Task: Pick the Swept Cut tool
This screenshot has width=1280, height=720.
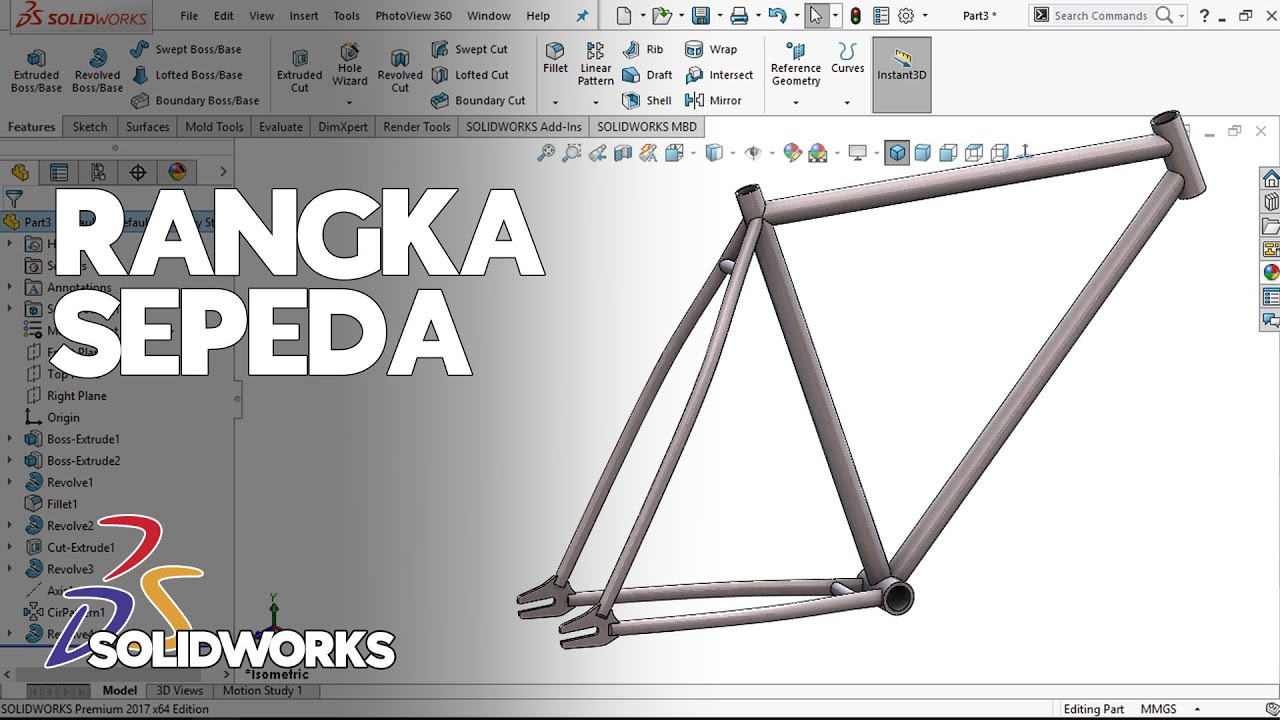Action: point(470,49)
